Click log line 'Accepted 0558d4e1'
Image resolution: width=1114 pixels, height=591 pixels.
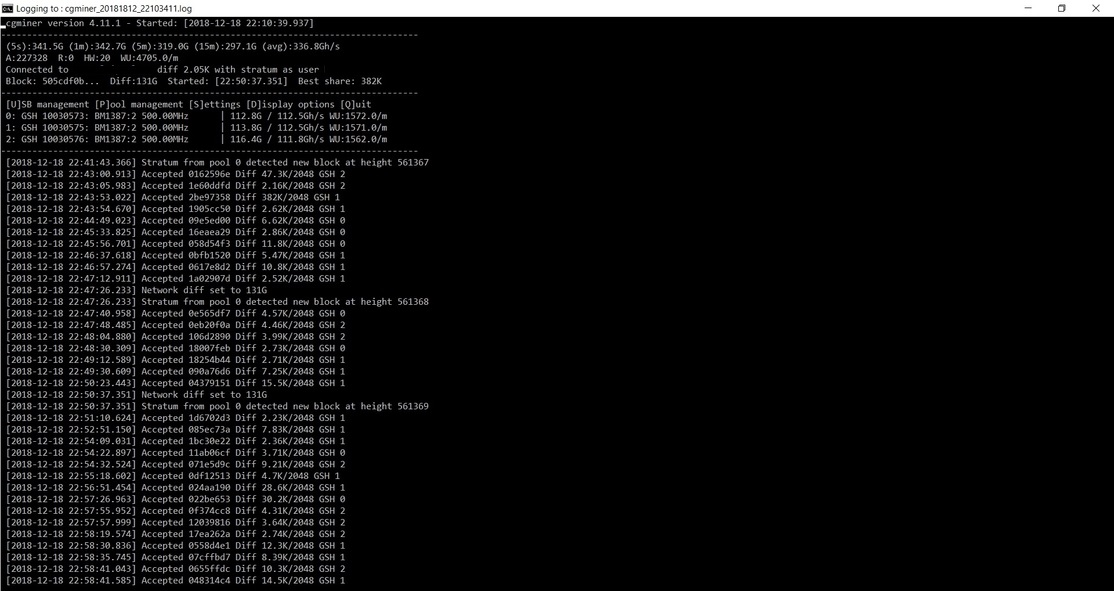(x=175, y=546)
